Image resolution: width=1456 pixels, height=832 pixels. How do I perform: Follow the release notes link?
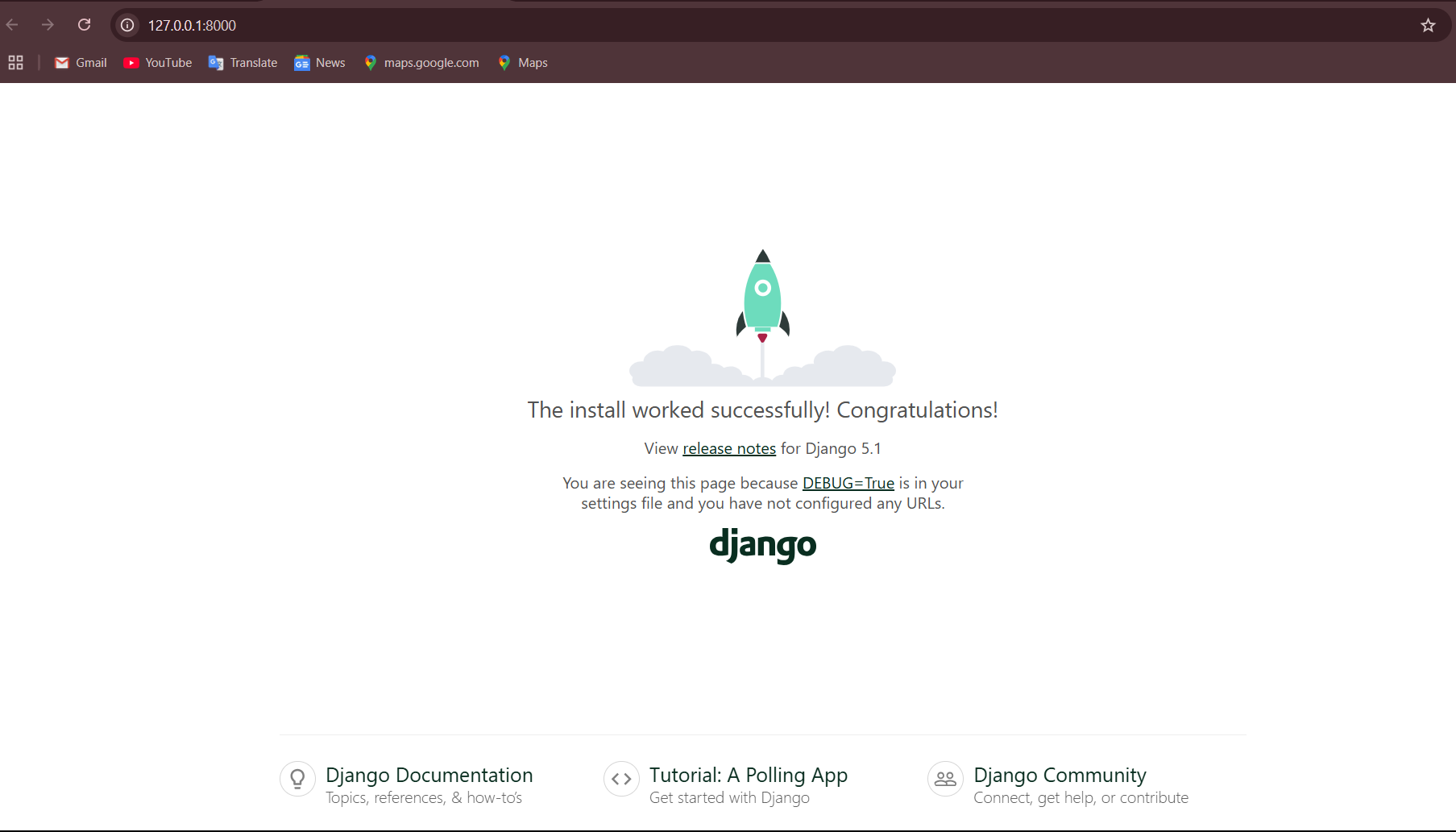[729, 448]
